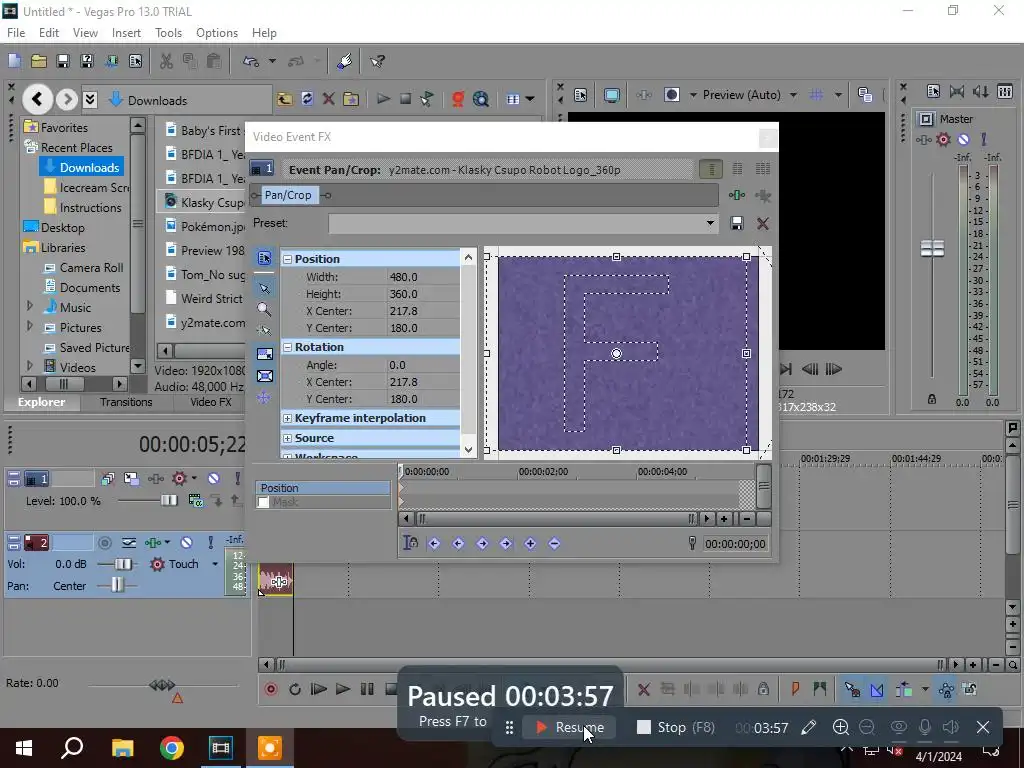
Task: Collapse the Position property group
Action: click(x=287, y=259)
